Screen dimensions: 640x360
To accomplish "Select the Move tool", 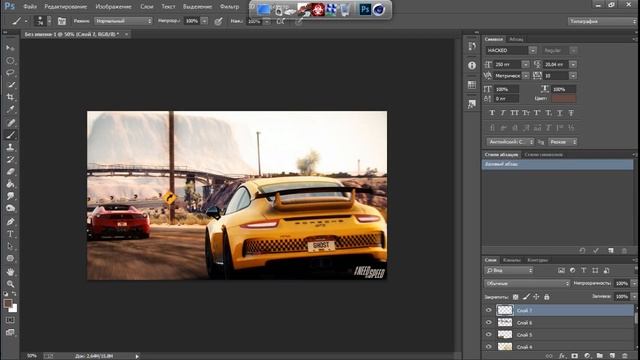I will pyautogui.click(x=10, y=48).
